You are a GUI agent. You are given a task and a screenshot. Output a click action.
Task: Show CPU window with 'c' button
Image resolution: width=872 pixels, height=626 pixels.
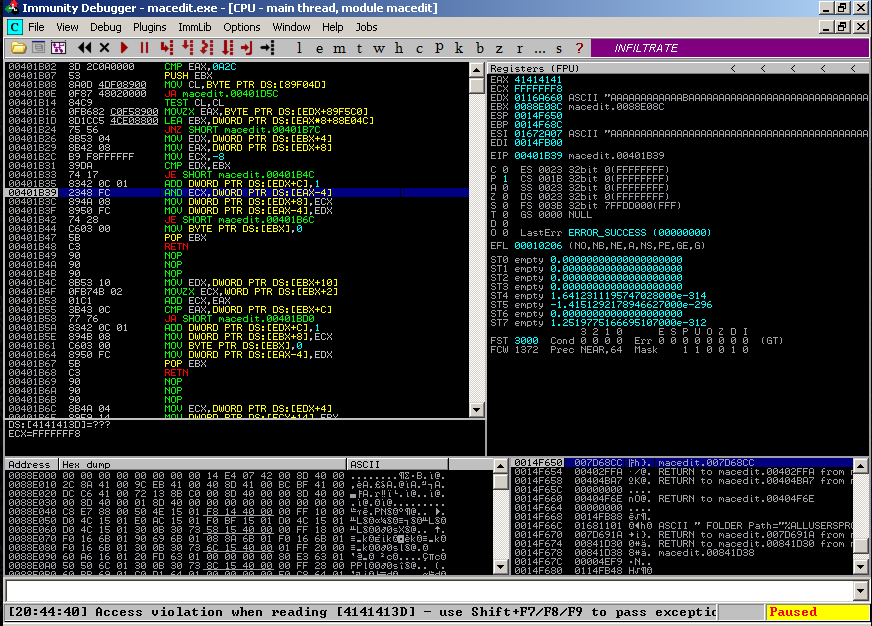pos(419,48)
